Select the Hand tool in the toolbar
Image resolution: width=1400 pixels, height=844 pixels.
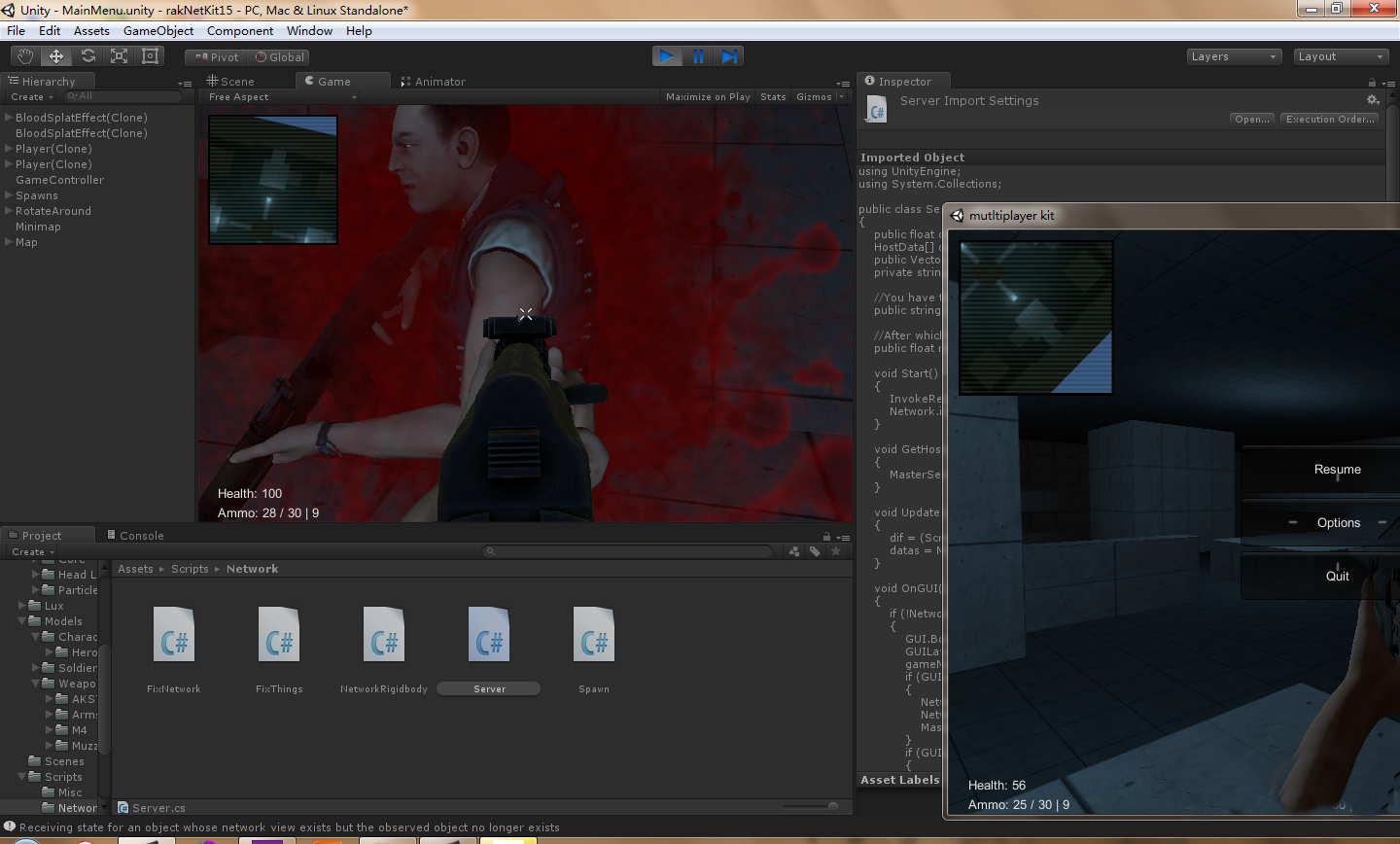point(25,56)
